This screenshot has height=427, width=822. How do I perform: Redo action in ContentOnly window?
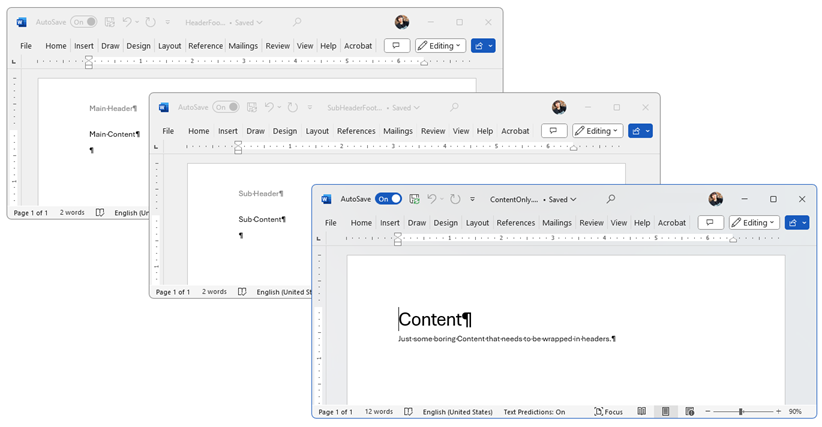tap(455, 199)
